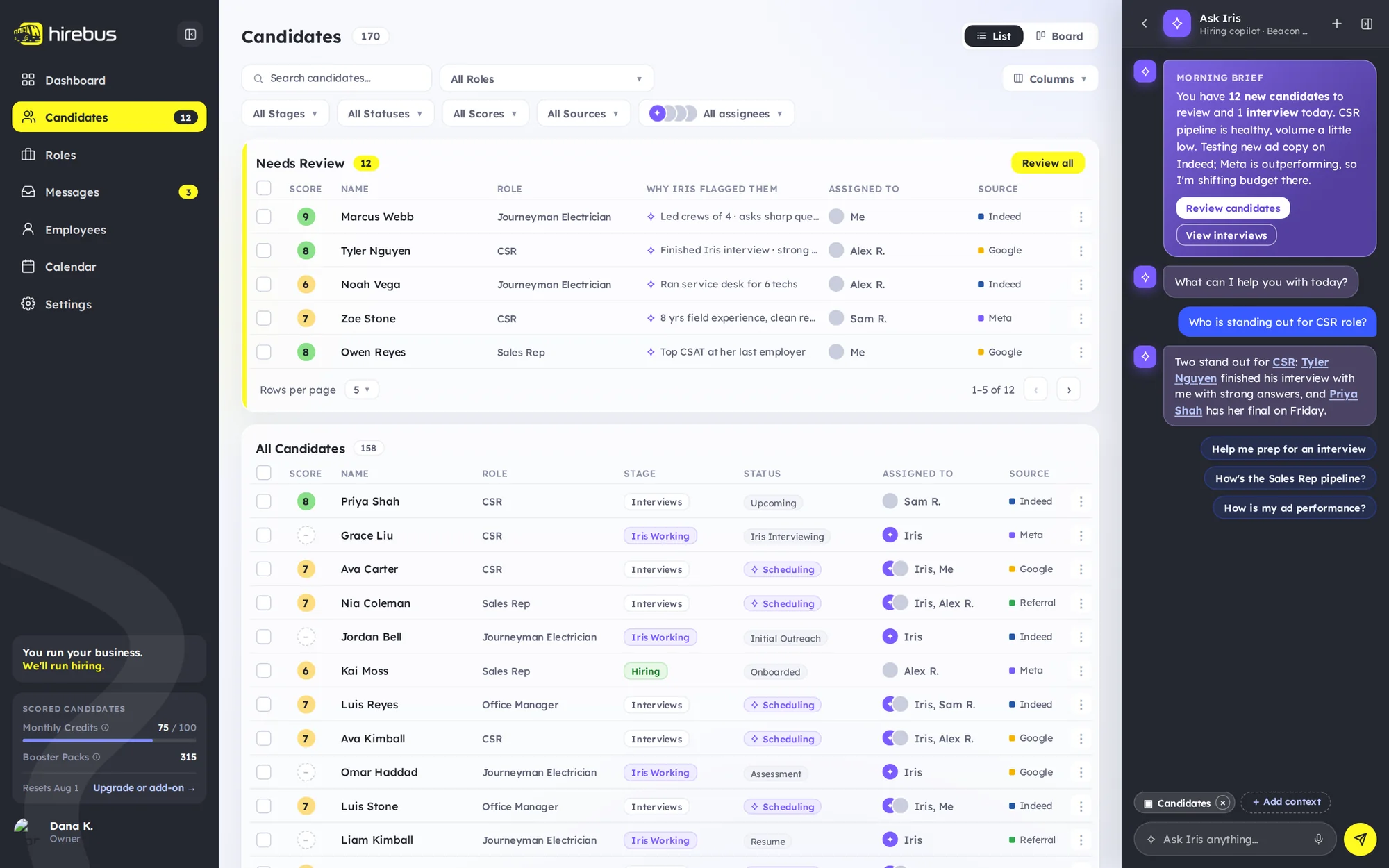
Task: Open the Columns dropdown
Action: (x=1050, y=78)
